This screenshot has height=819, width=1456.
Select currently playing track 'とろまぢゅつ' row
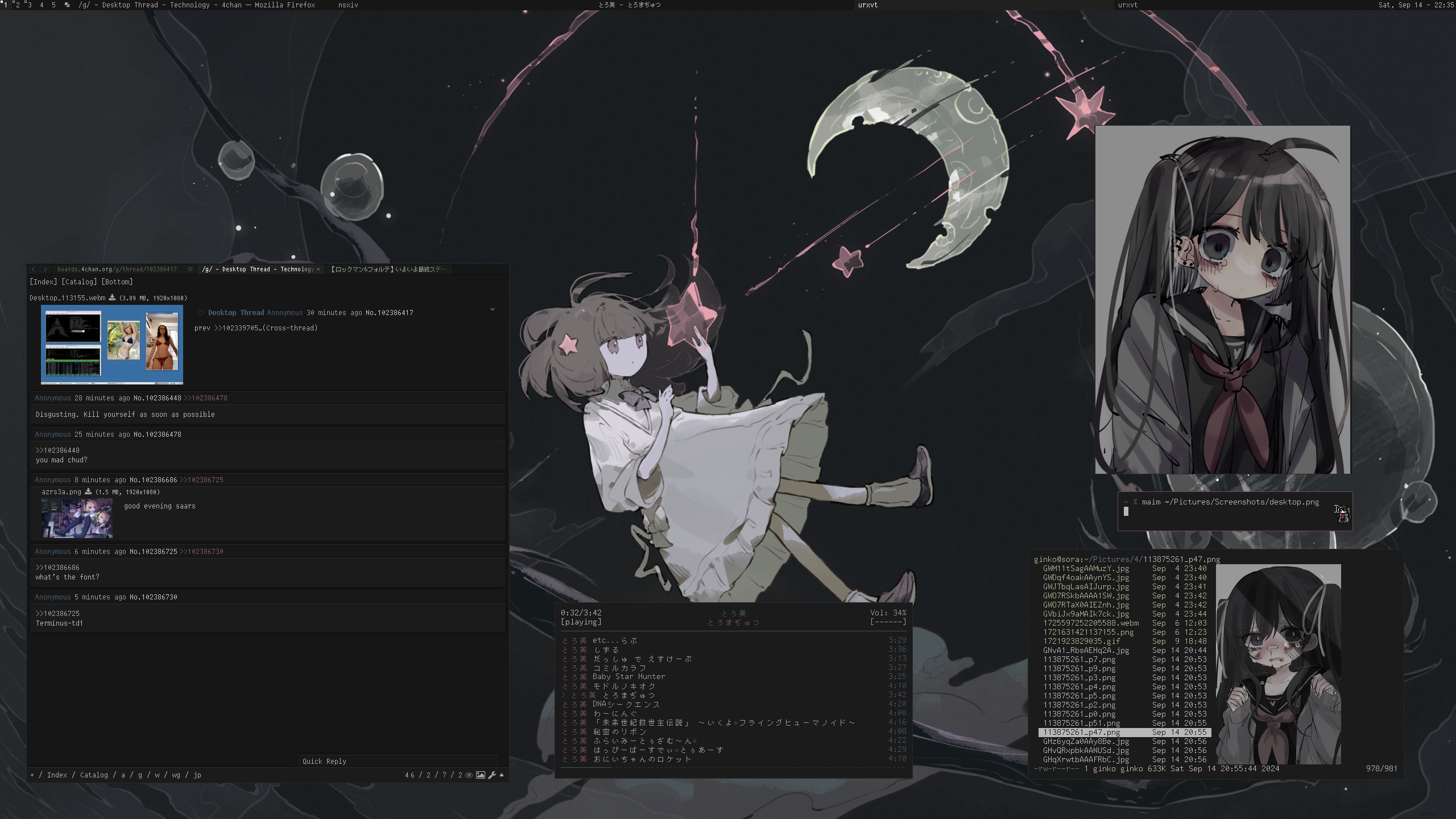coord(734,694)
